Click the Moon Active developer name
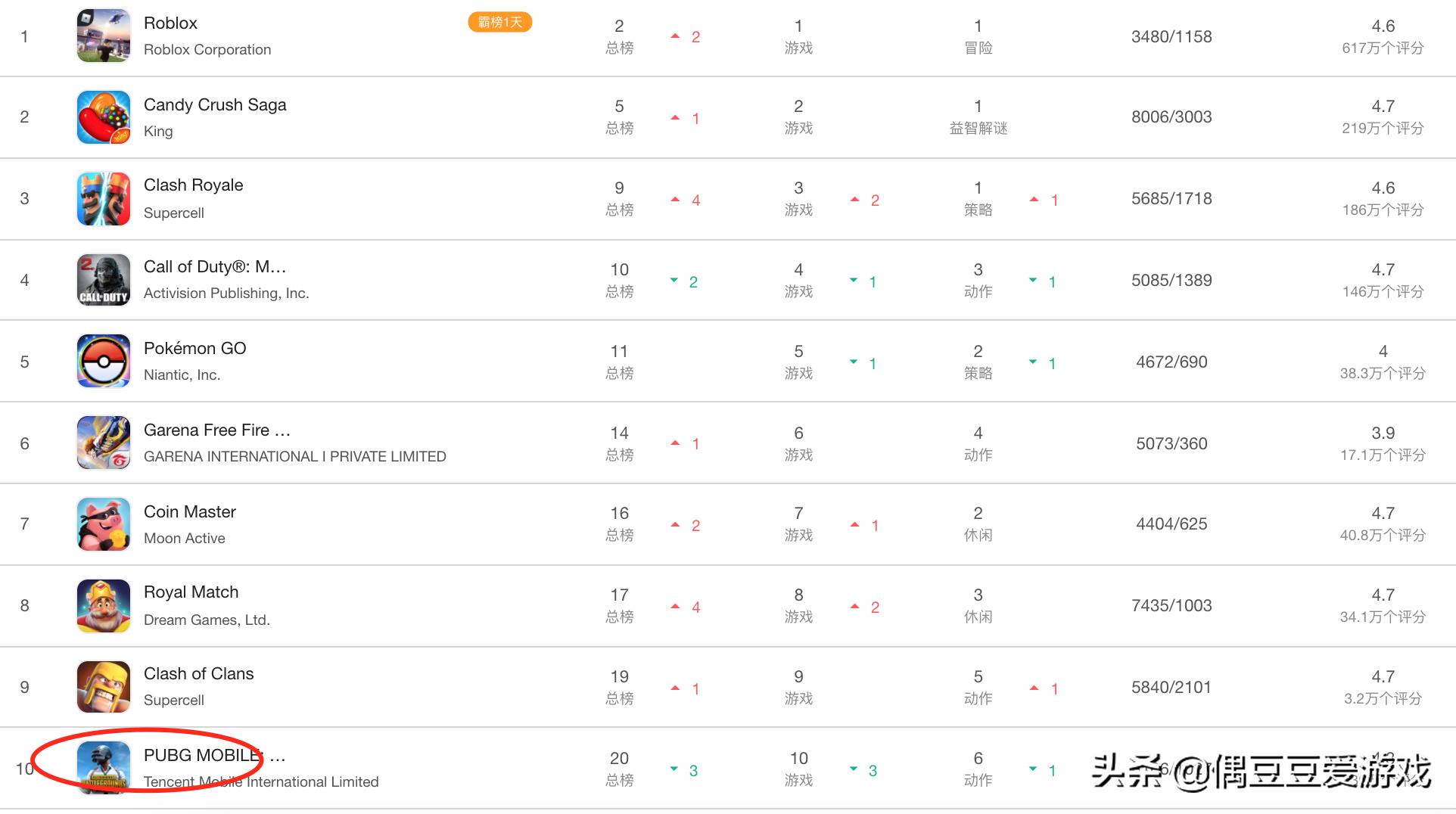 (x=185, y=538)
